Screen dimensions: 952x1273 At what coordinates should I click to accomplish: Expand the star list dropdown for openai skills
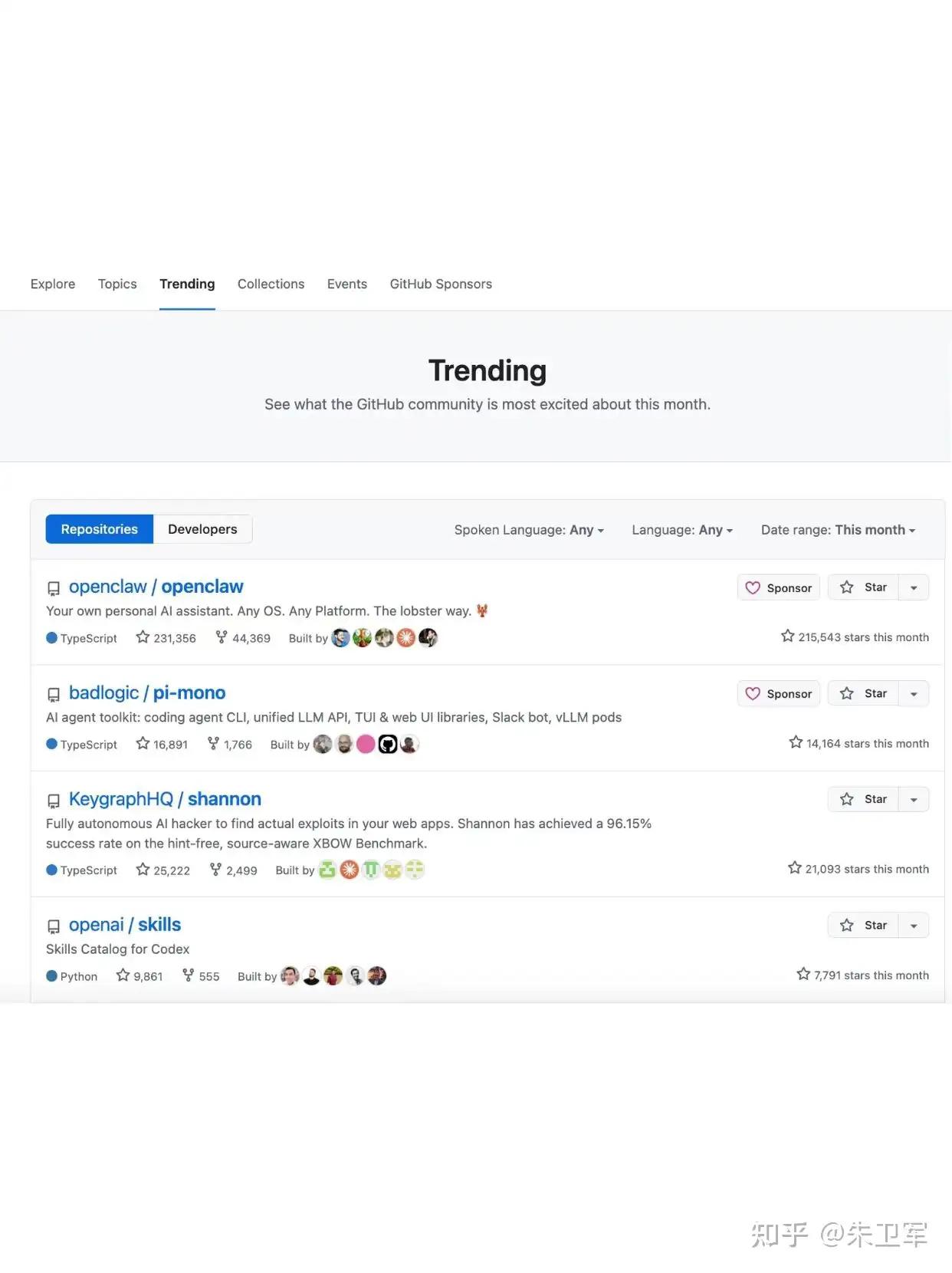914,925
